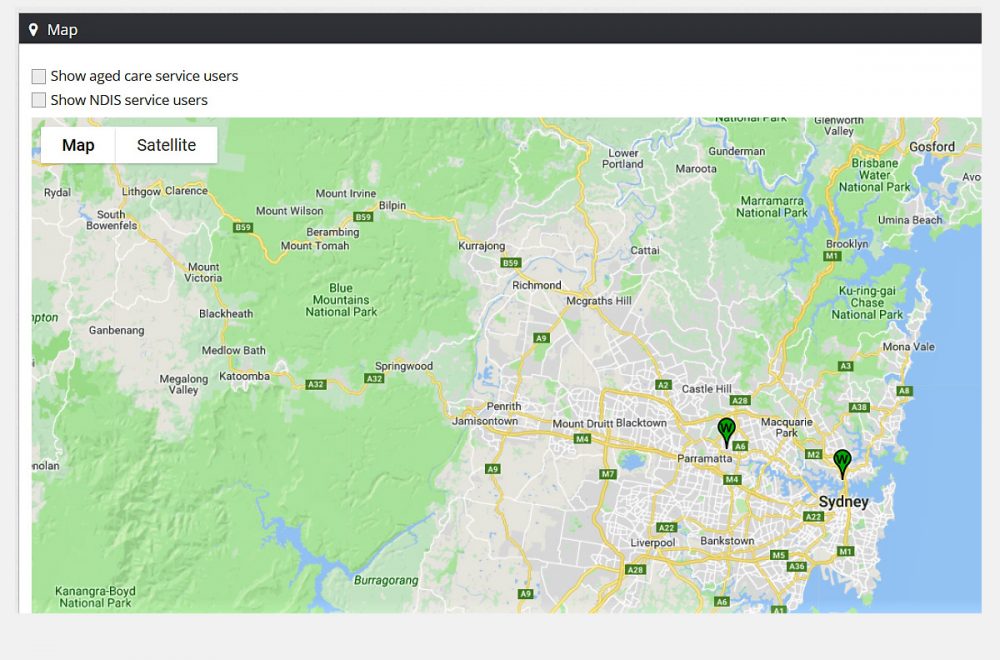Enable Show aged care service users checkbox
1000x660 pixels.
39,77
